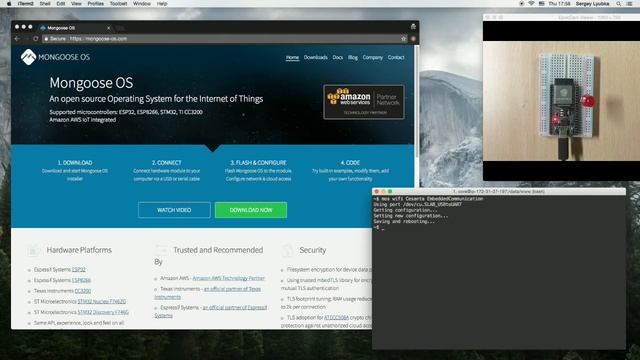The height and width of the screenshot is (360, 640).
Task: Click the browser page vertical scrollbar
Action: point(416,102)
